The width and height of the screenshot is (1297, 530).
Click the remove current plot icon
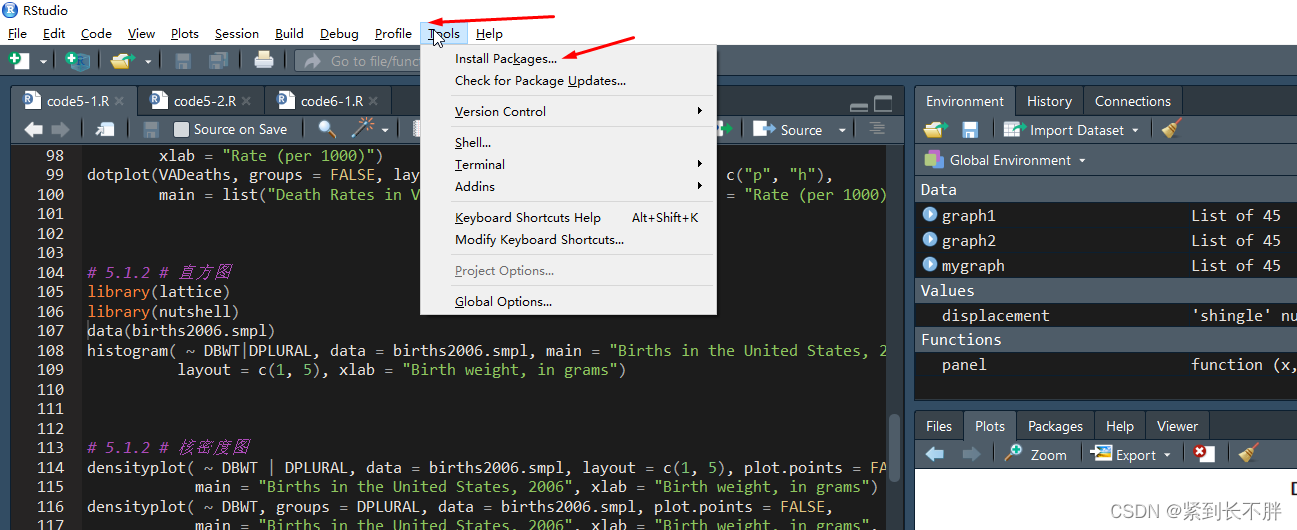[x=1203, y=454]
